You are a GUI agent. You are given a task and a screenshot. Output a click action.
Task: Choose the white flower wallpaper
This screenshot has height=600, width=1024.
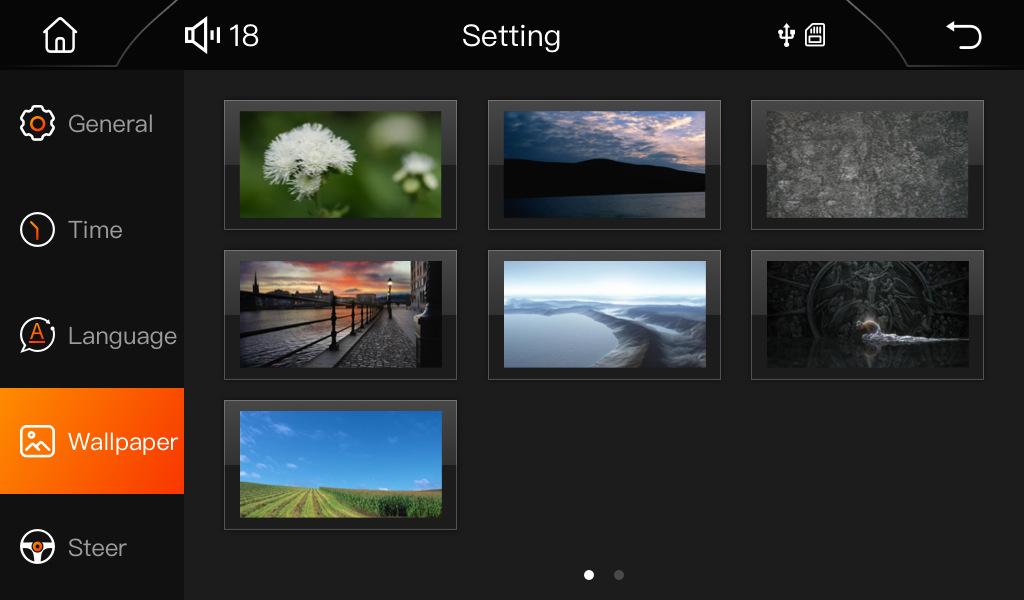(340, 165)
